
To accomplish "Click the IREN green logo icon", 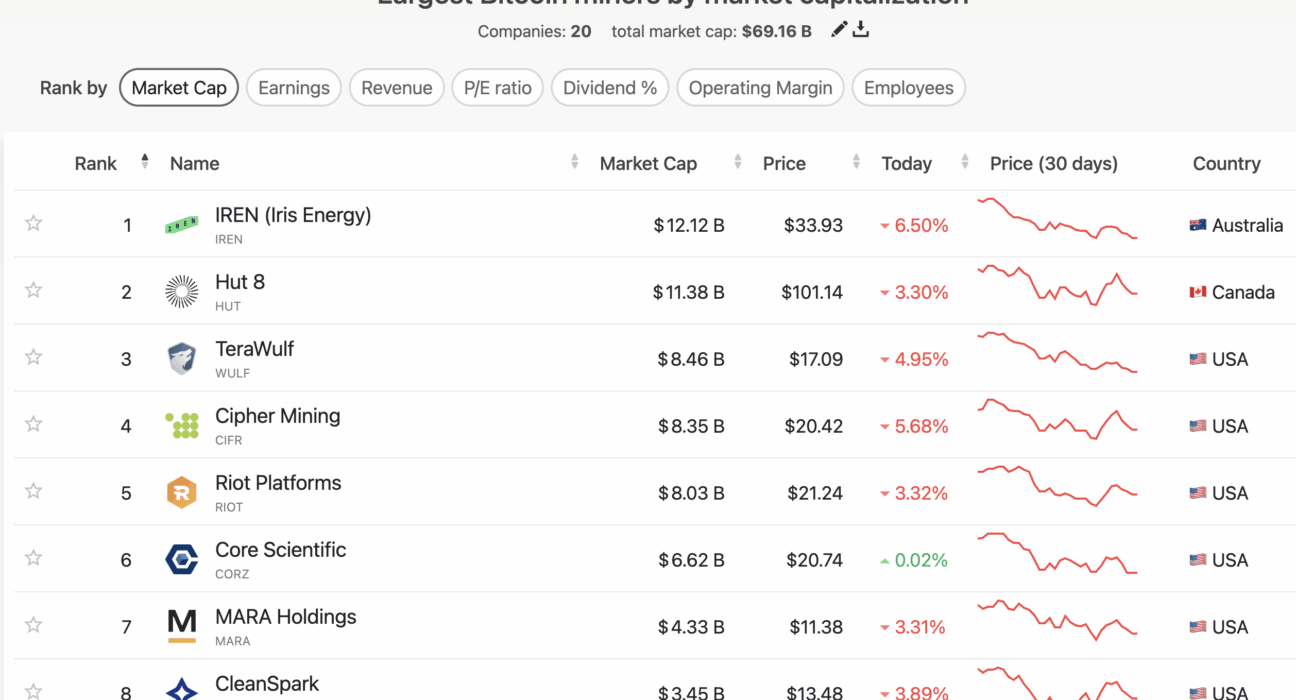I will coord(181,226).
